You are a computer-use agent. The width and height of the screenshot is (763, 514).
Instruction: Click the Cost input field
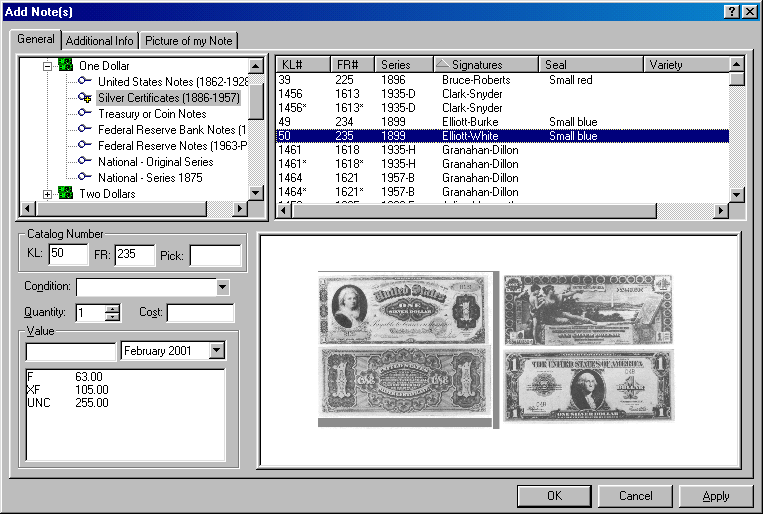pyautogui.click(x=200, y=312)
